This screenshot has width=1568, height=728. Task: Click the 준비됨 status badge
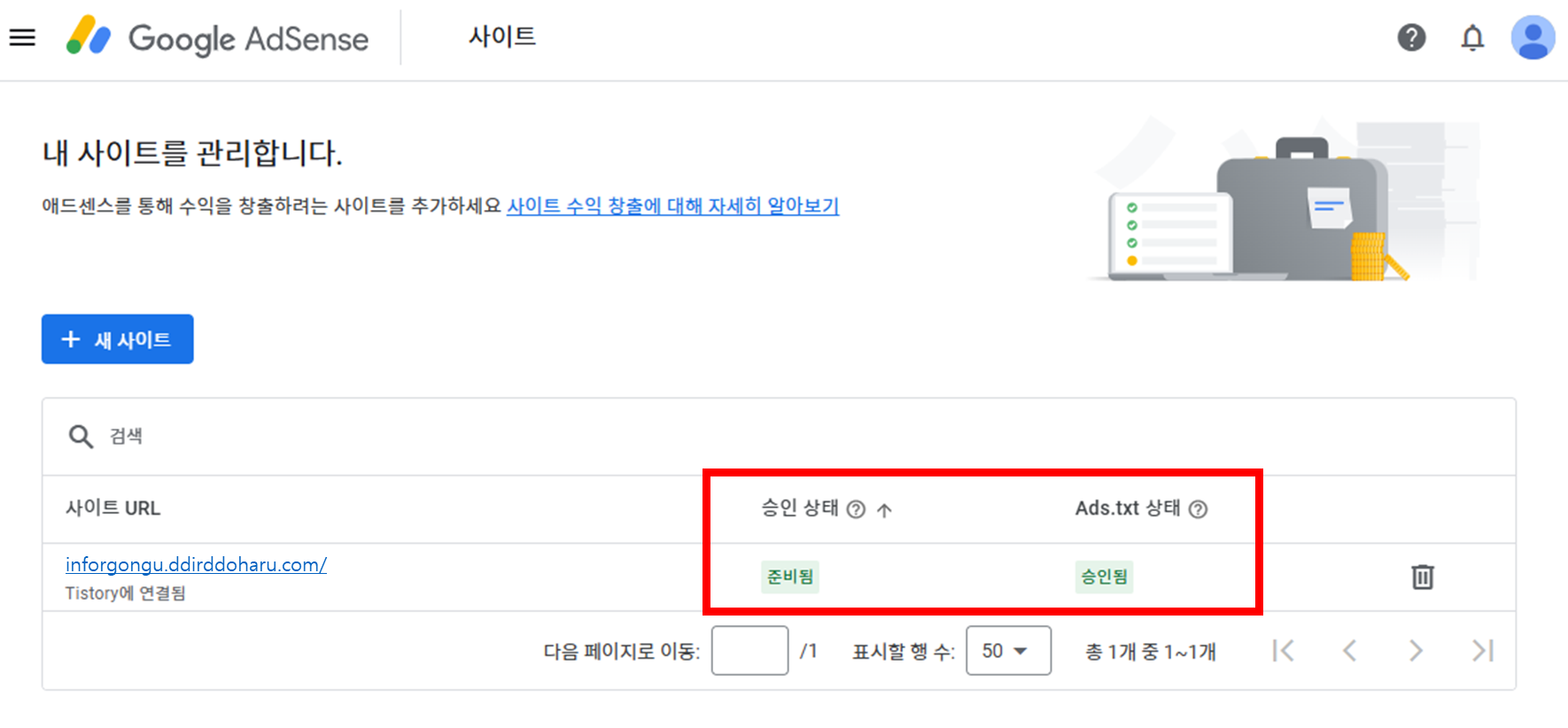coord(789,577)
